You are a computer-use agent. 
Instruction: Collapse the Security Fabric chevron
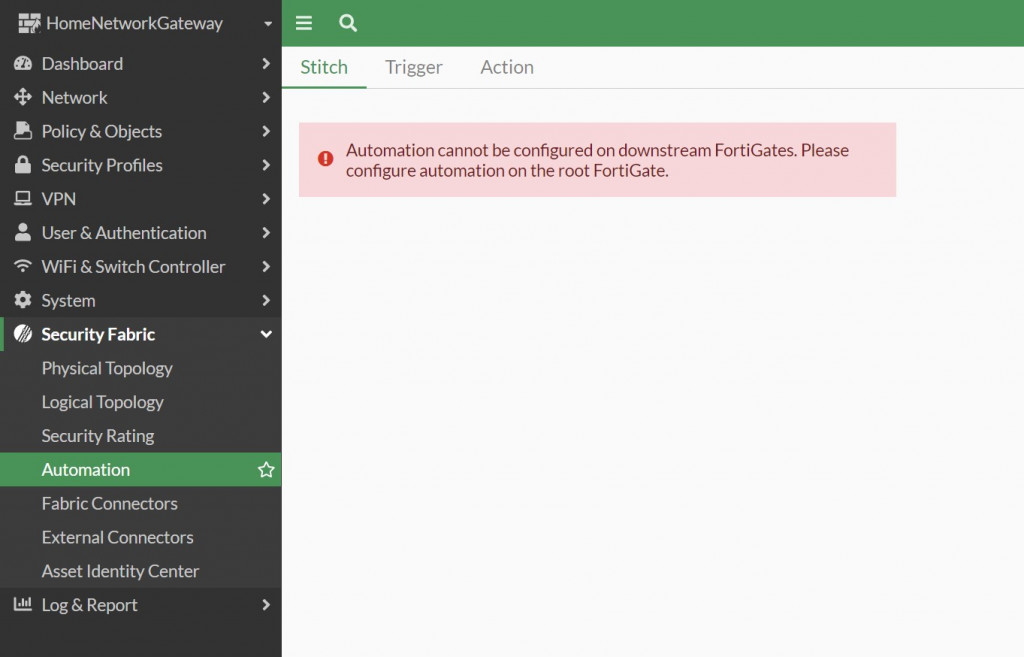coord(266,334)
